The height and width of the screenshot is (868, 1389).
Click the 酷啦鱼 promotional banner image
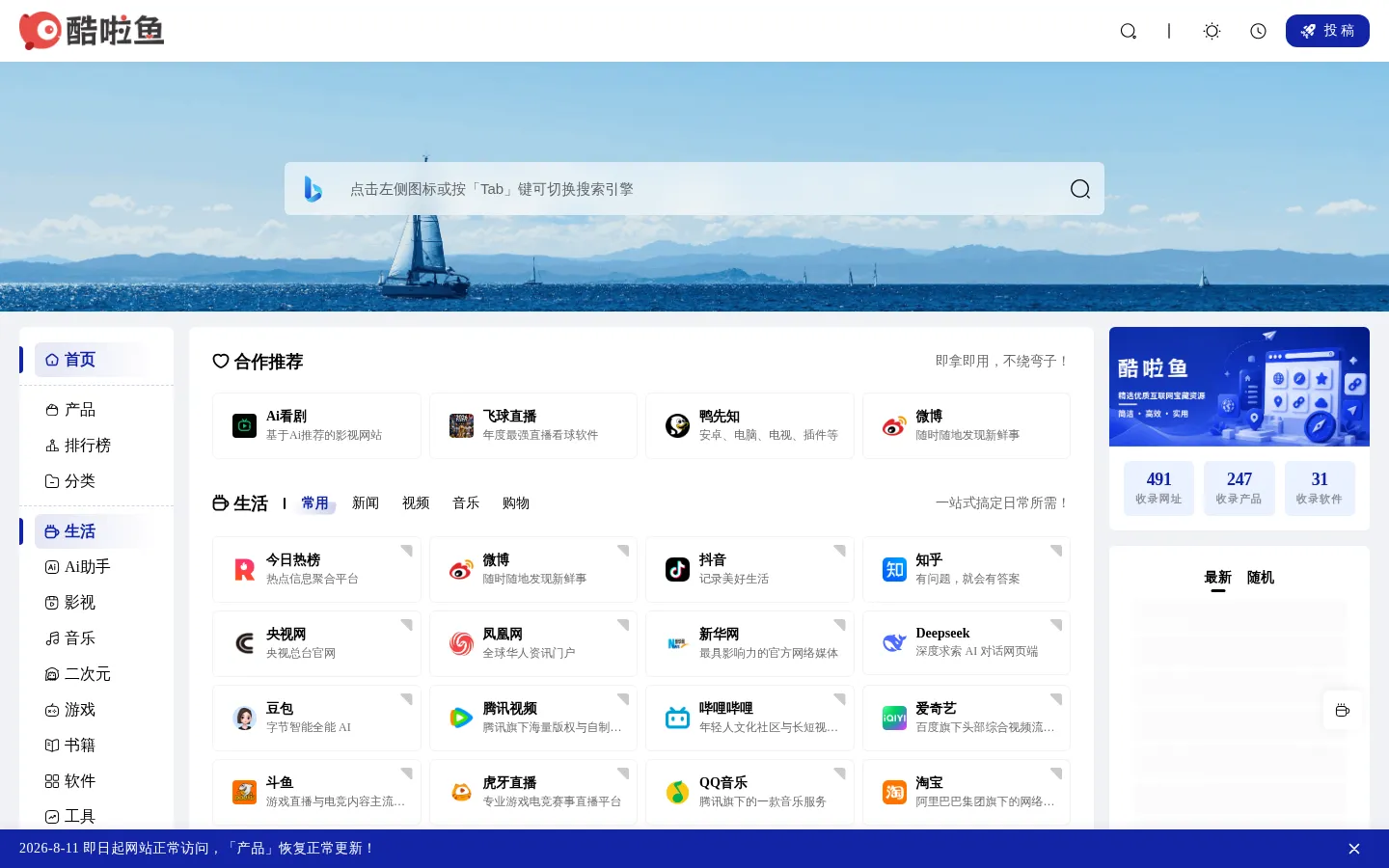(1239, 387)
